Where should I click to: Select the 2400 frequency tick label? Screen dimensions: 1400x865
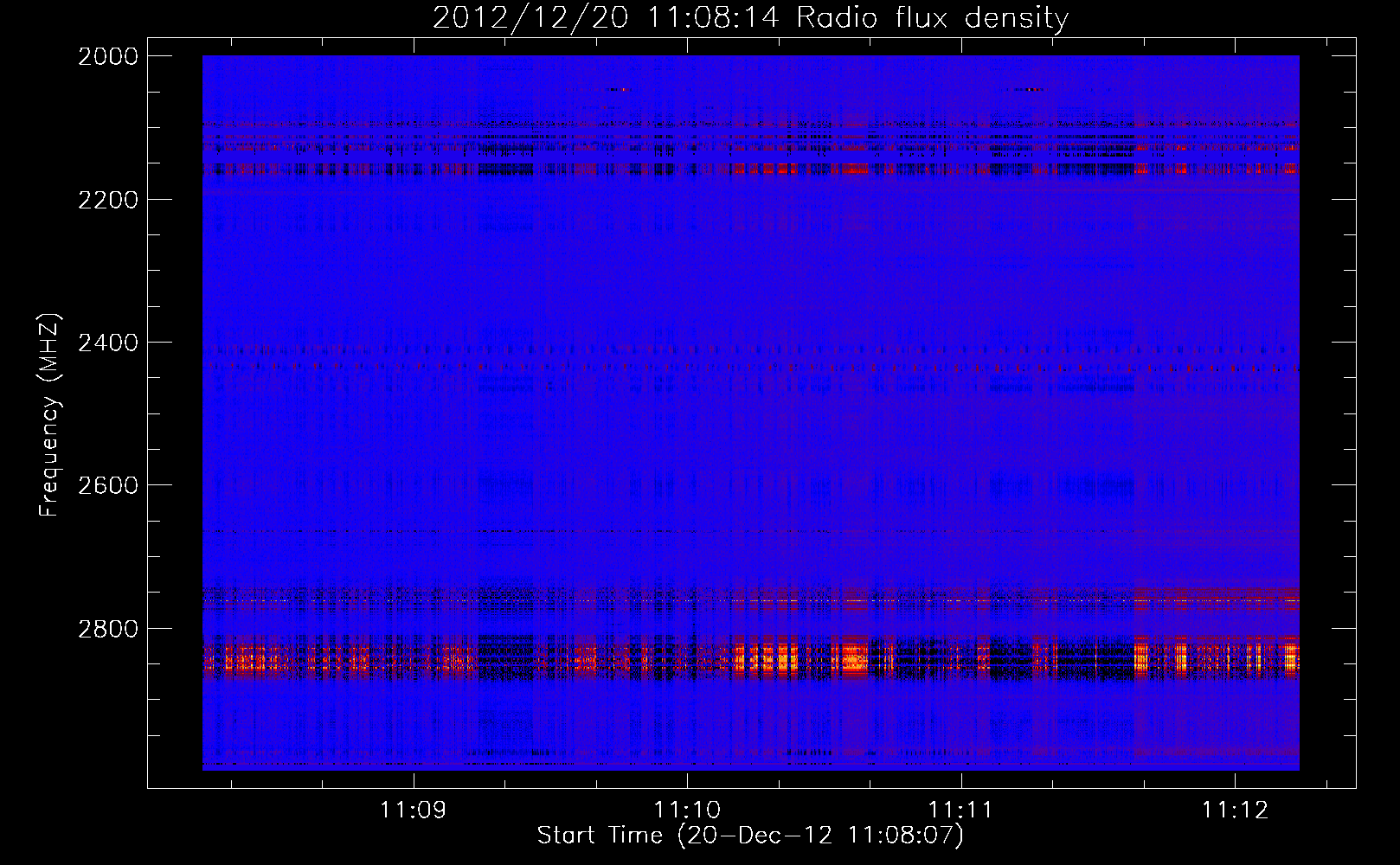pyautogui.click(x=108, y=343)
